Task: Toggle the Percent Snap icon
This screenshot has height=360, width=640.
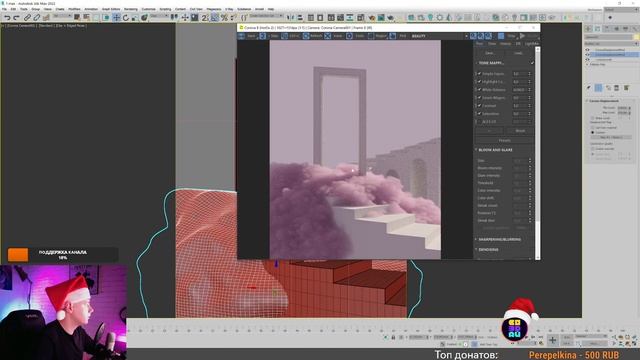Action: [224, 17]
